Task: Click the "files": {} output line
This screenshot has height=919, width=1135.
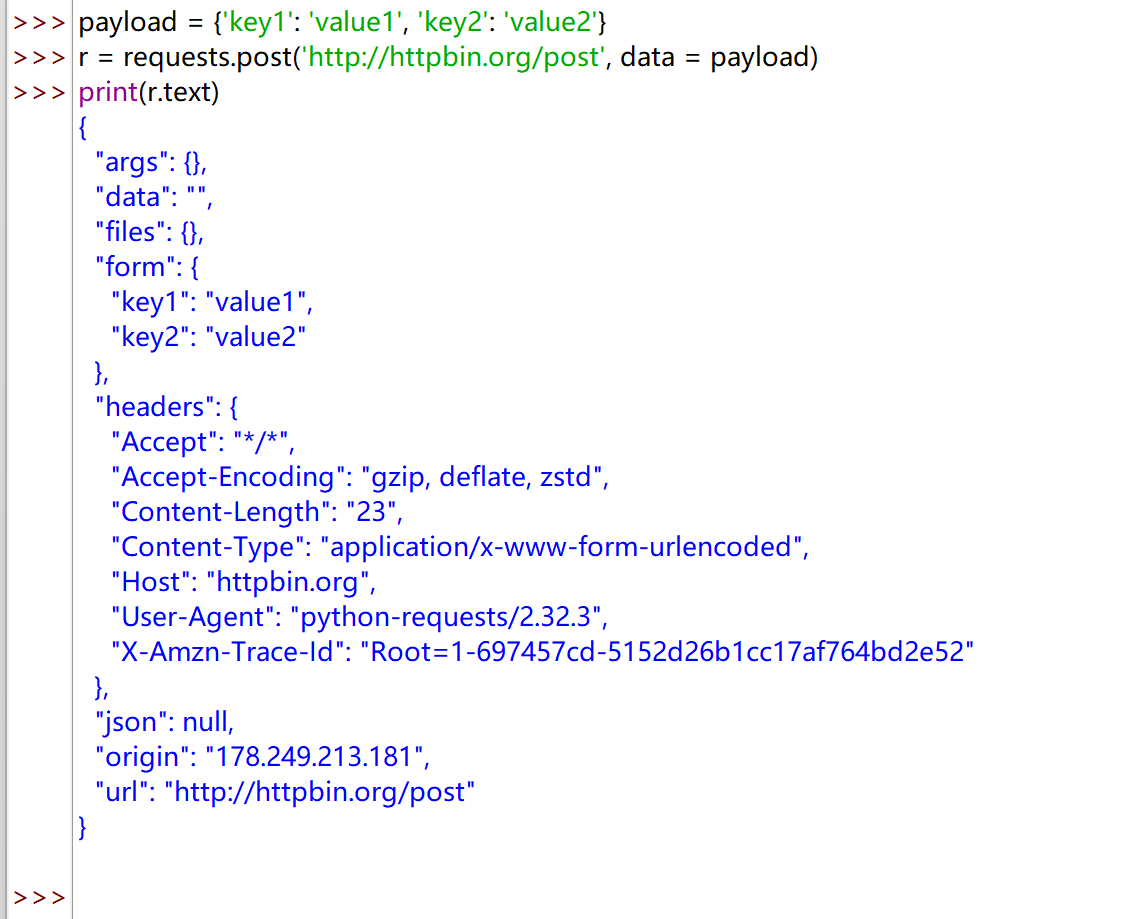Action: (x=149, y=233)
